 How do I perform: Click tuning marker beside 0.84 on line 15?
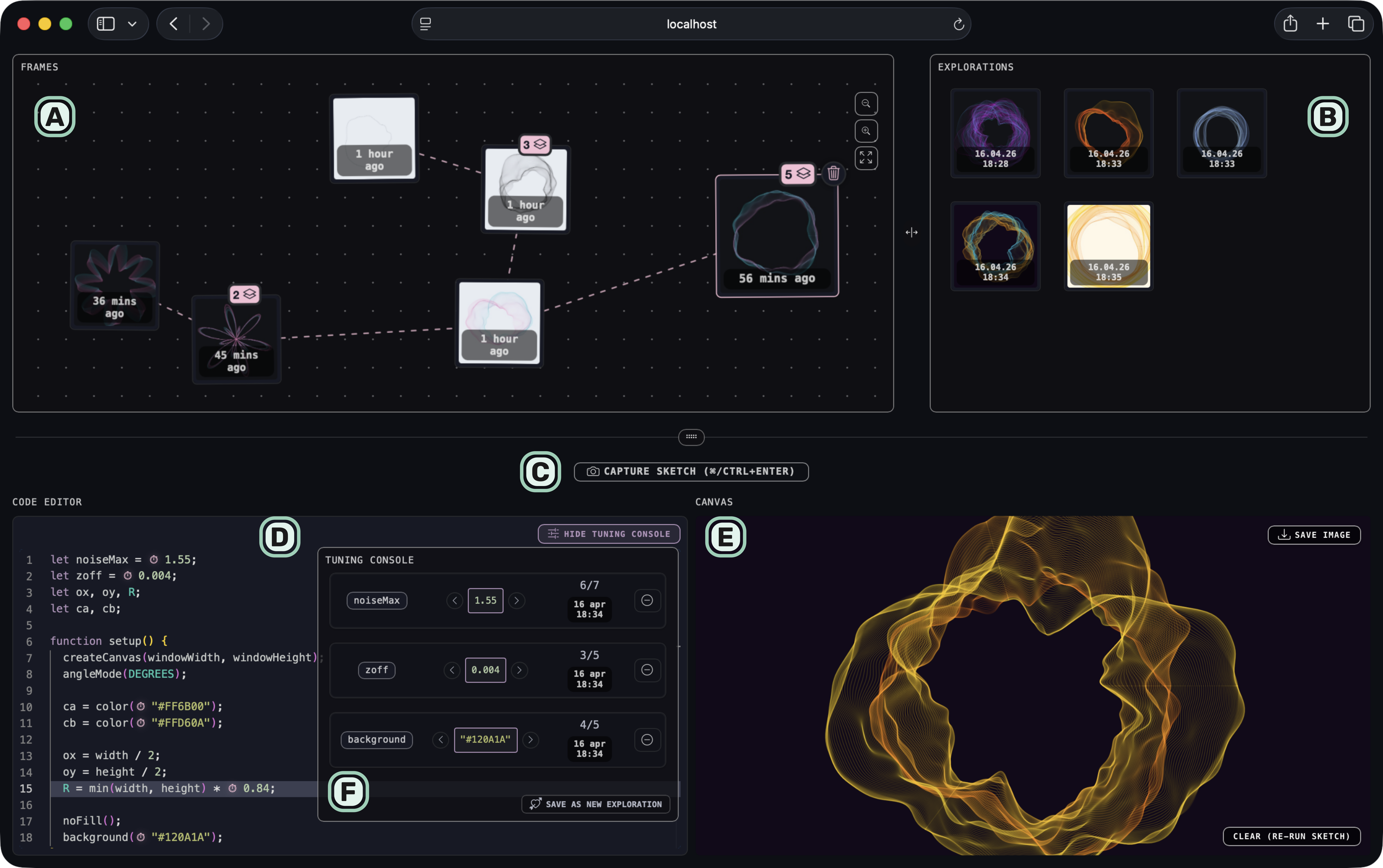(x=232, y=789)
